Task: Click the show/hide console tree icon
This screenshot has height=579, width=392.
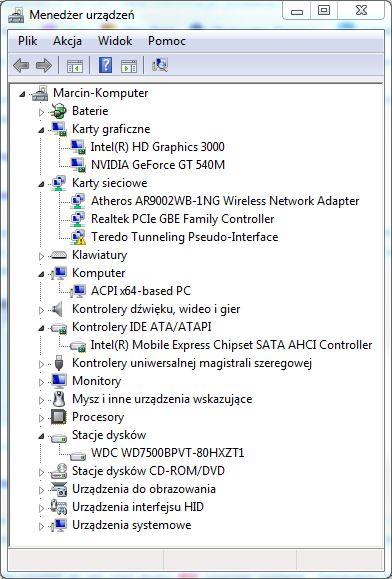Action: coord(75,66)
